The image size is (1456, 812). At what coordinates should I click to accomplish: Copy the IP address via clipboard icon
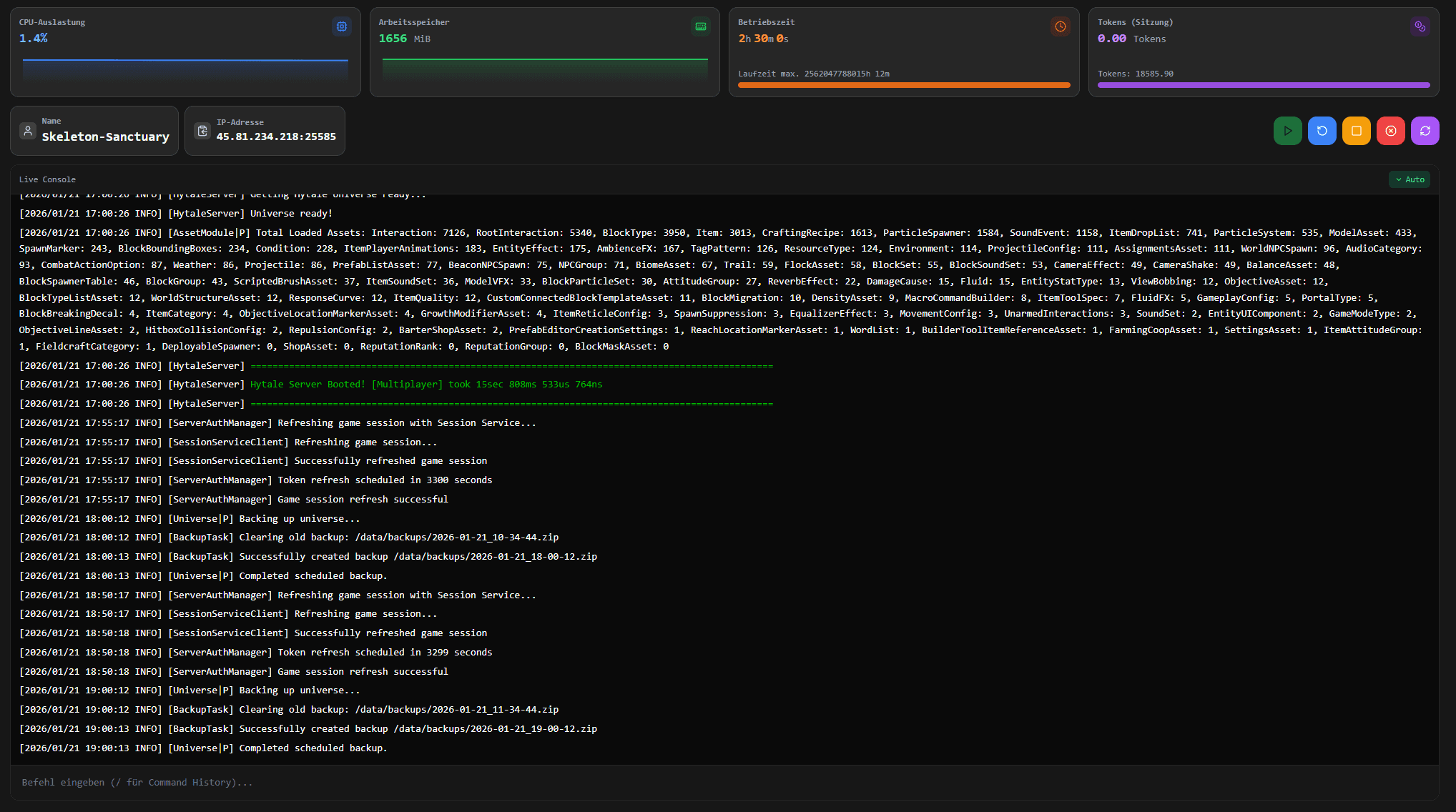tap(202, 131)
